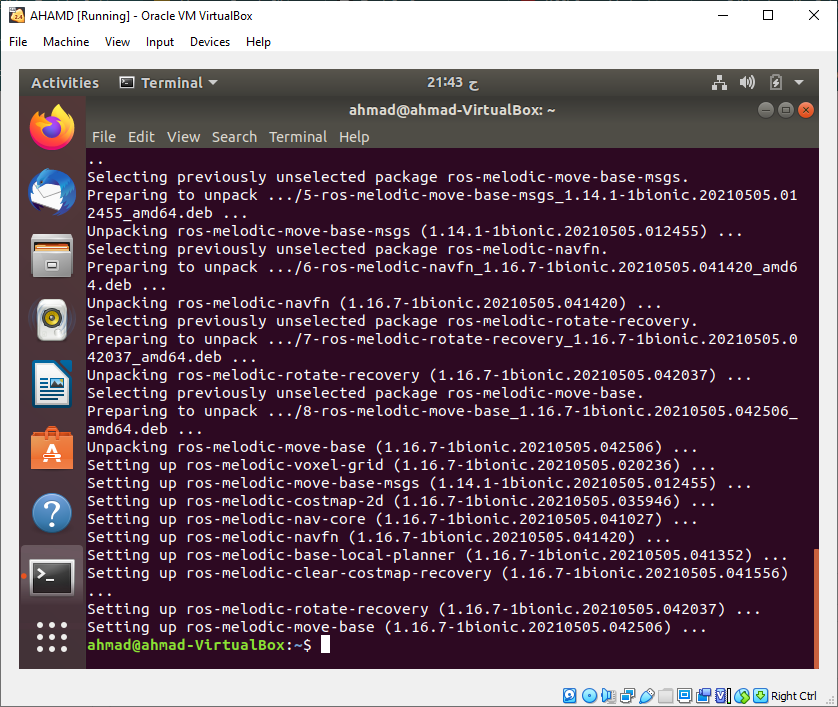
Task: Show all applications using the grid button
Action: pos(51,638)
